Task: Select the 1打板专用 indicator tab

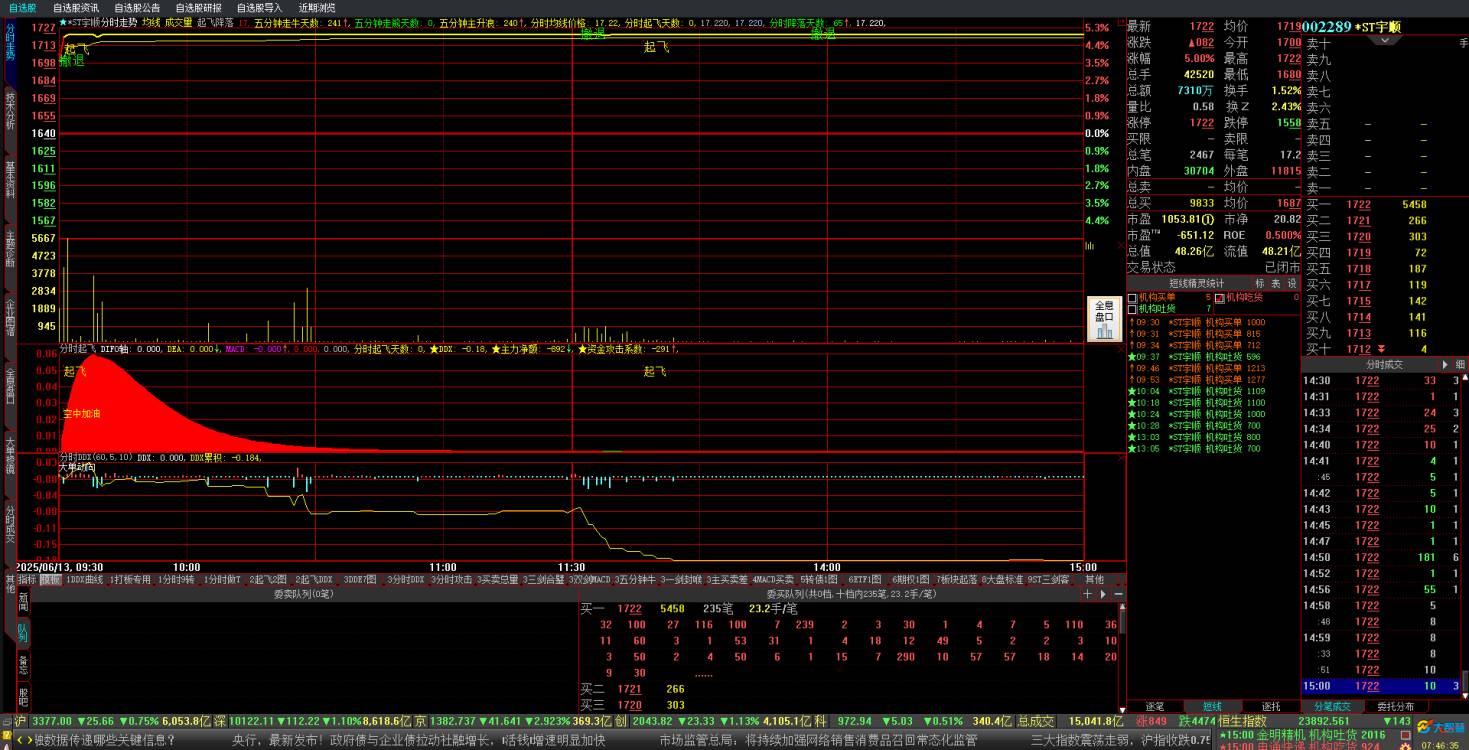Action: (131, 579)
